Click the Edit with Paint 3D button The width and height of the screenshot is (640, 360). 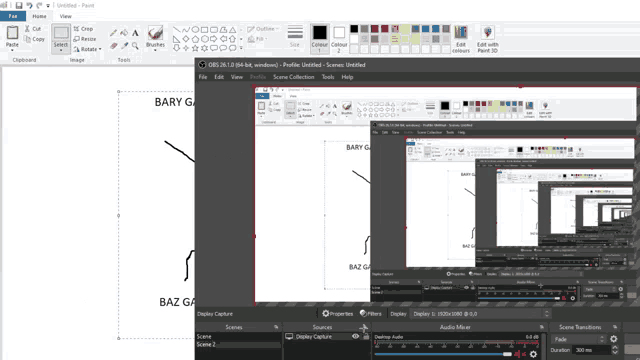(488, 39)
